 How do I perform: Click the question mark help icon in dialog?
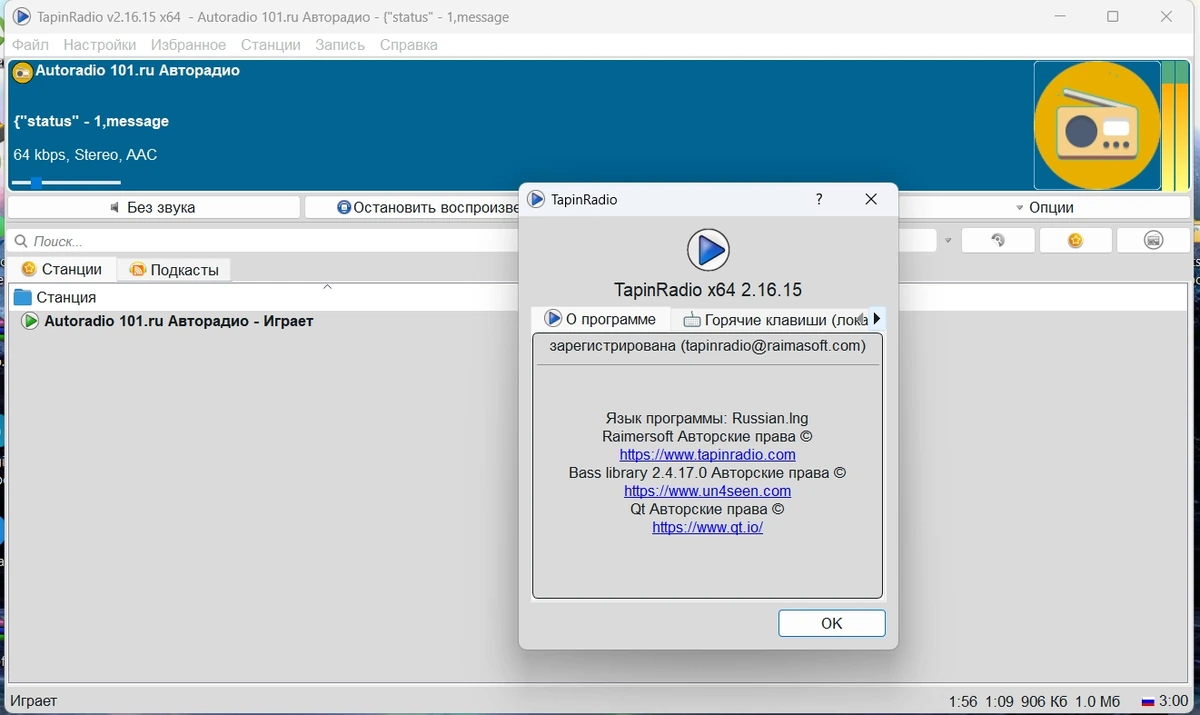pos(819,199)
